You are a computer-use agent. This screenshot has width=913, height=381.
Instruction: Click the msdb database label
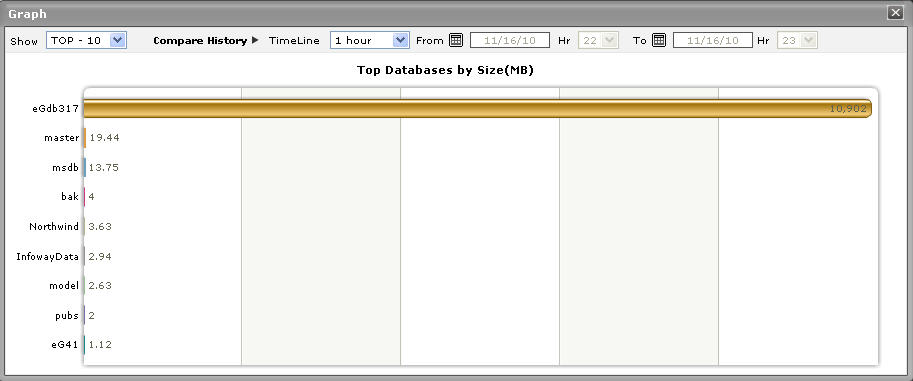pyautogui.click(x=65, y=168)
